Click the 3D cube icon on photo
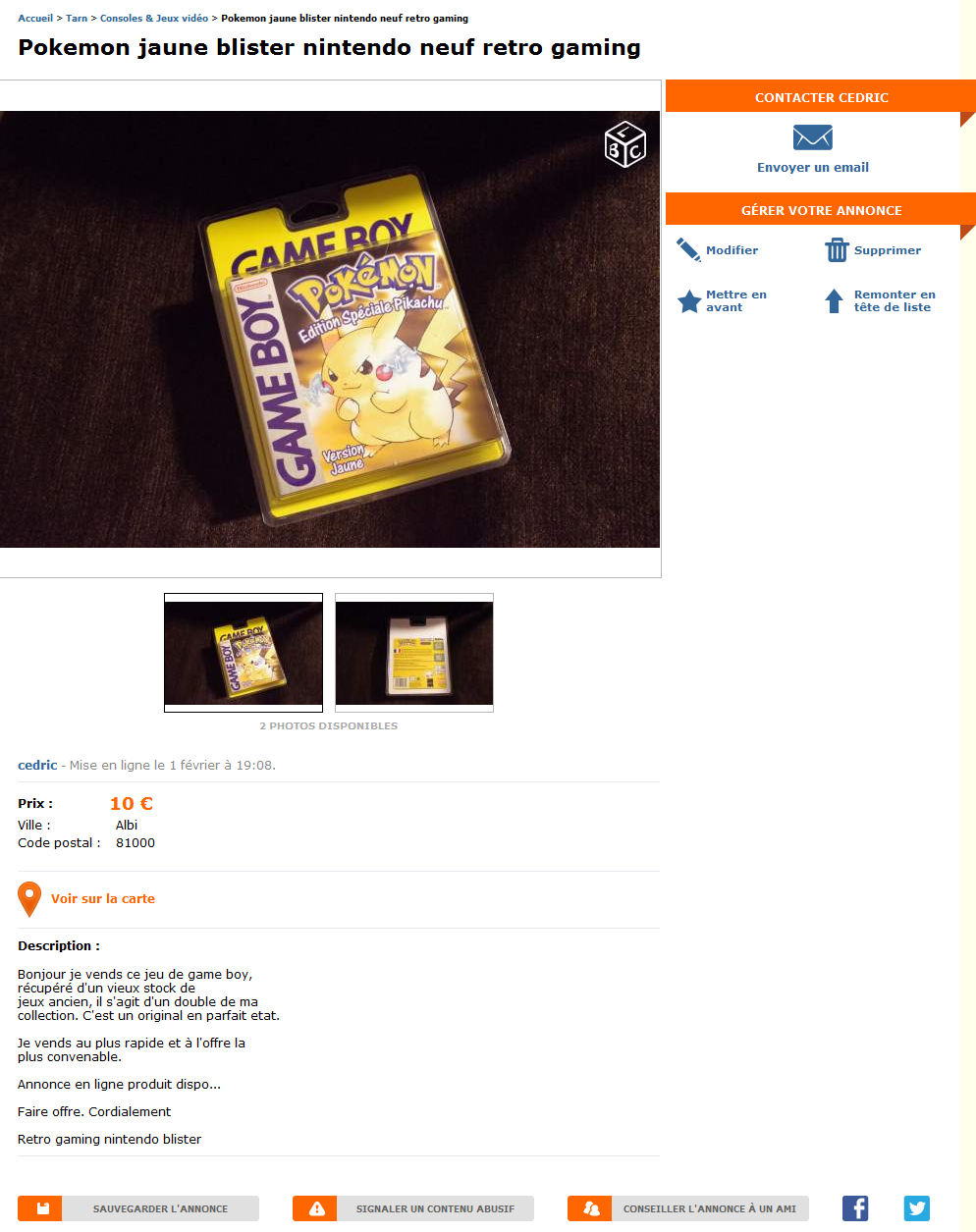This screenshot has height=1232, width=976. [x=624, y=144]
